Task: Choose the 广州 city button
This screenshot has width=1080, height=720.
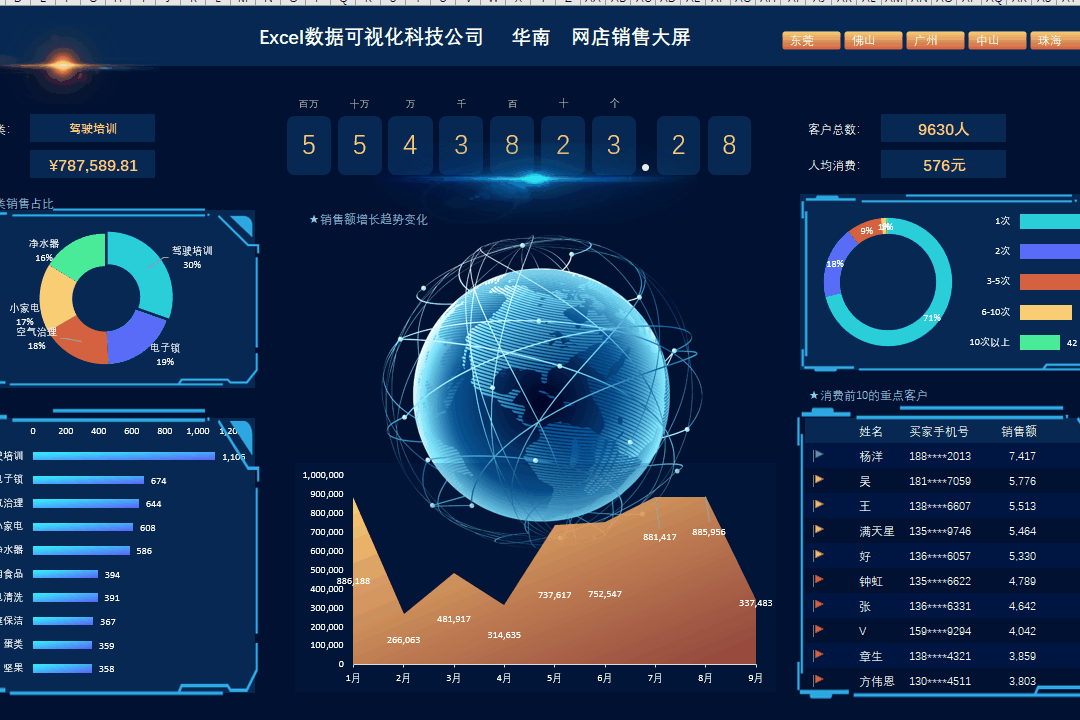Action: 935,41
